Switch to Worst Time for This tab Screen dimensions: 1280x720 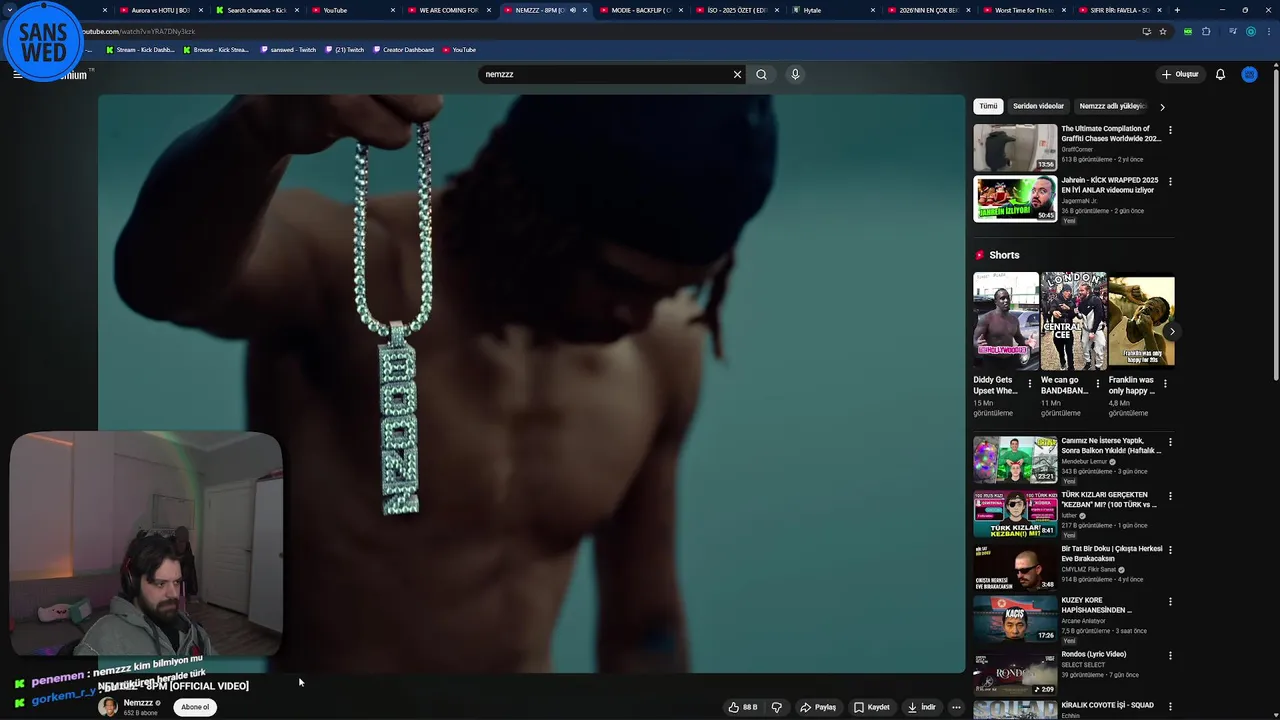1024,10
